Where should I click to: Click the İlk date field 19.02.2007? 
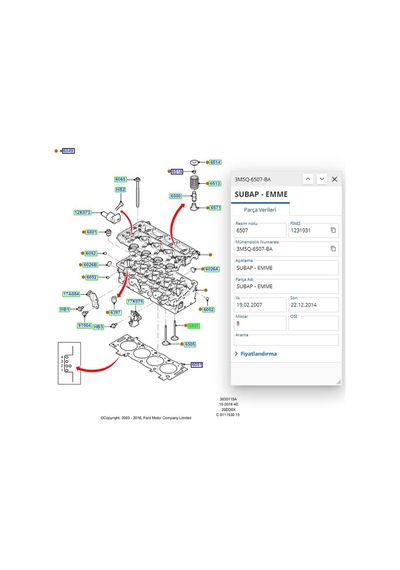tap(260, 305)
